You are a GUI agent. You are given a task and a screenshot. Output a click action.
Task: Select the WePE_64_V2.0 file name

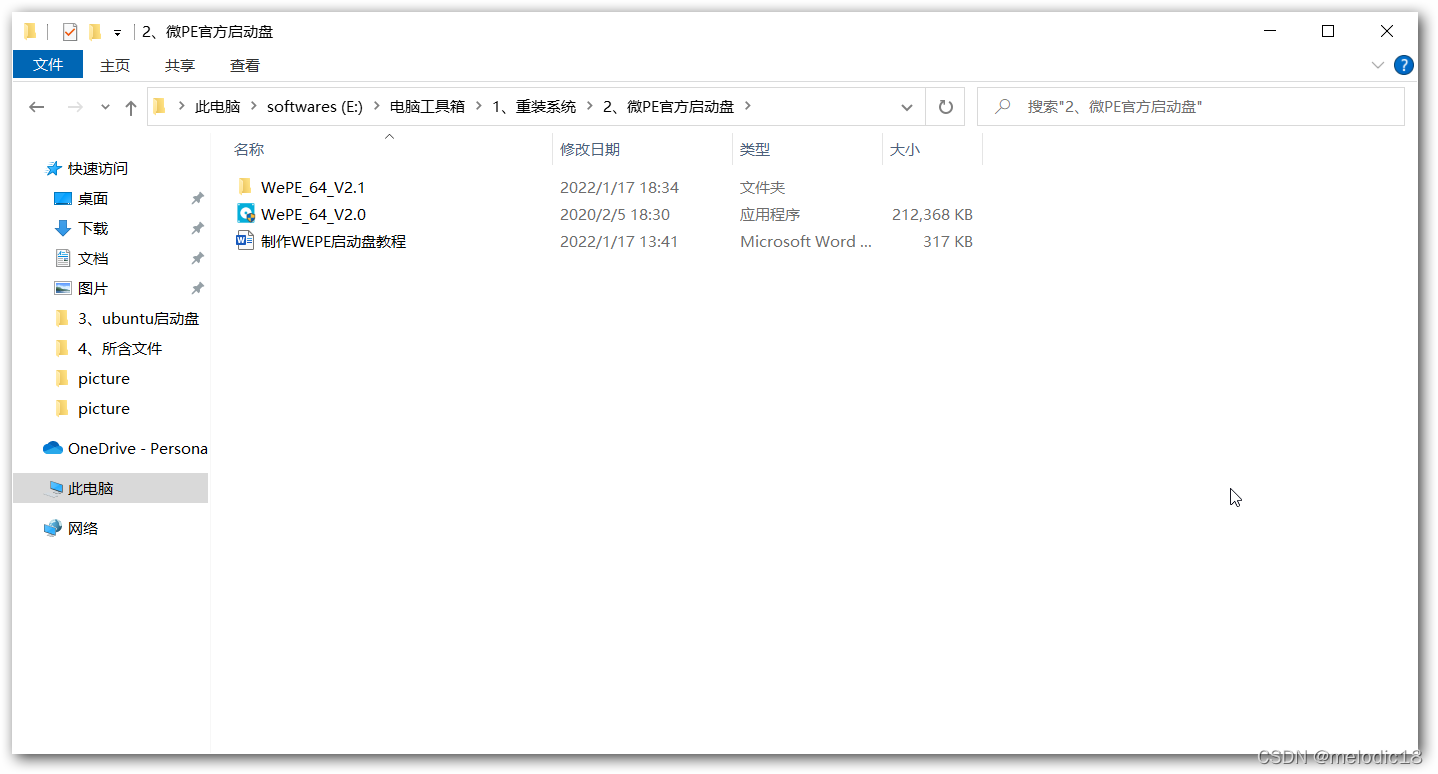click(313, 214)
